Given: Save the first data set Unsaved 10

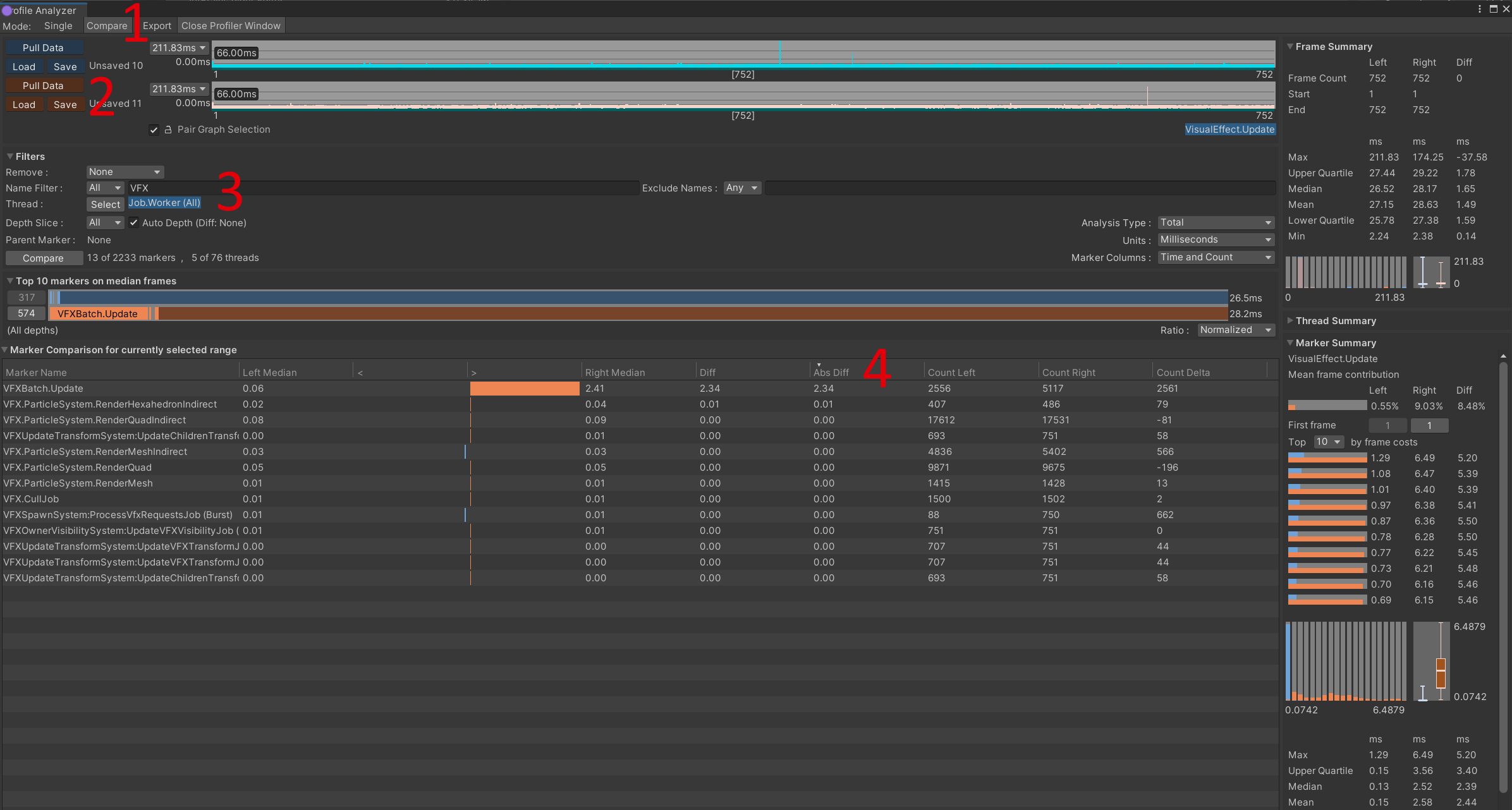Looking at the screenshot, I should (65, 67).
